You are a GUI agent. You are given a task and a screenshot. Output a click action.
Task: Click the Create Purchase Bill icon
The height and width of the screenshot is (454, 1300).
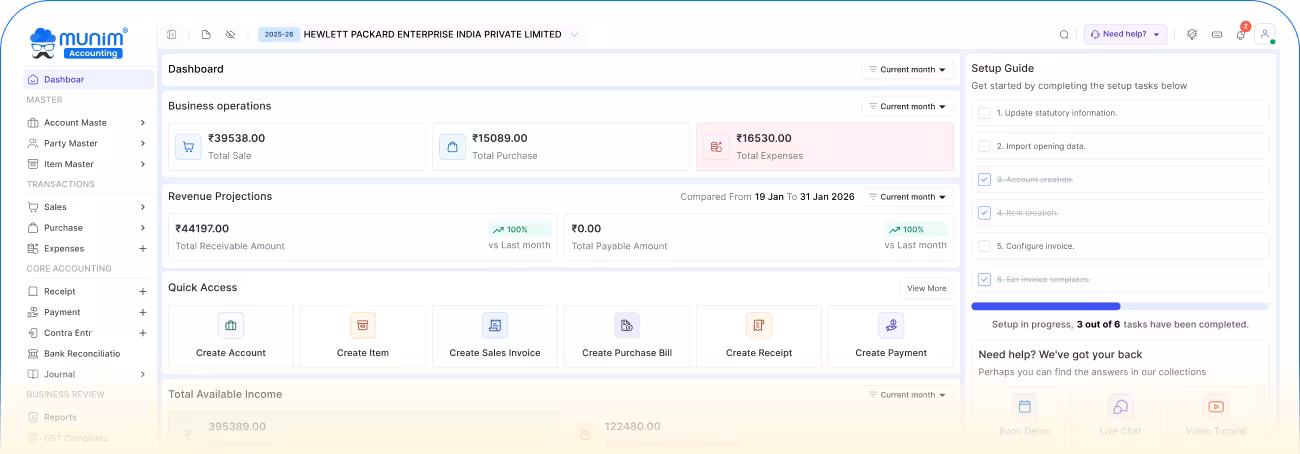627,325
